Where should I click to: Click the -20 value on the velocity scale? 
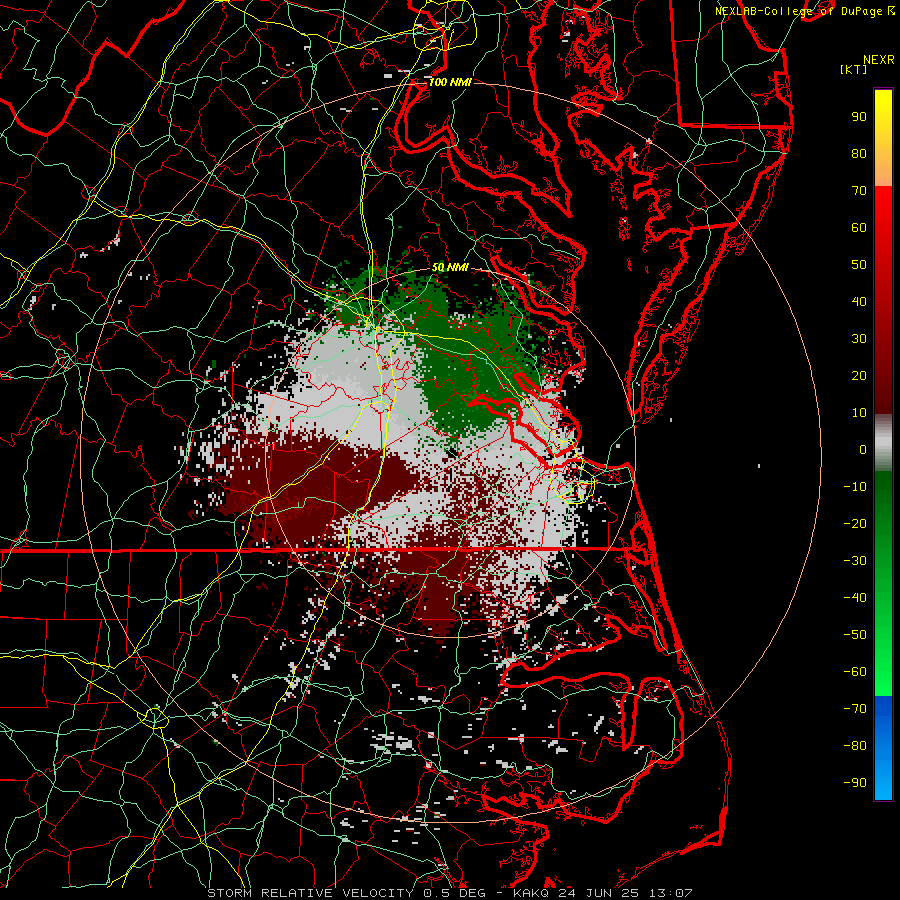855,523
